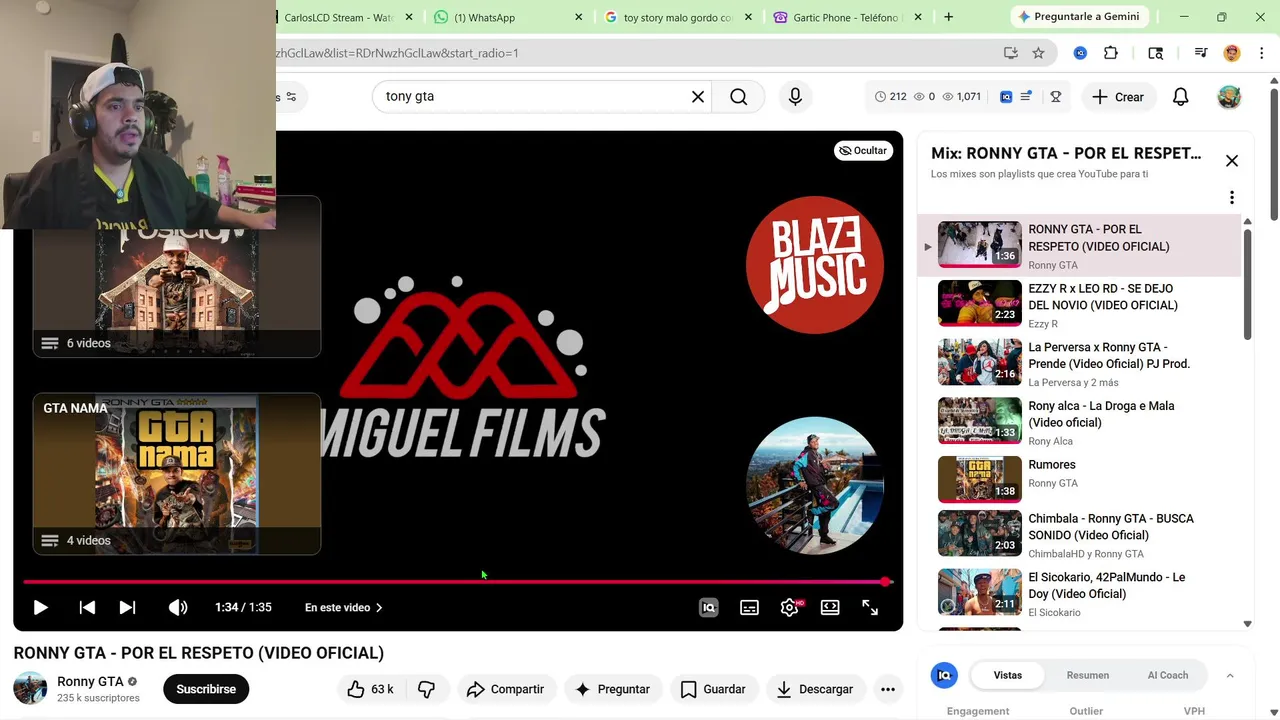The image size is (1280, 720).
Task: Dislike the video with thumbs down
Action: pyautogui.click(x=427, y=689)
